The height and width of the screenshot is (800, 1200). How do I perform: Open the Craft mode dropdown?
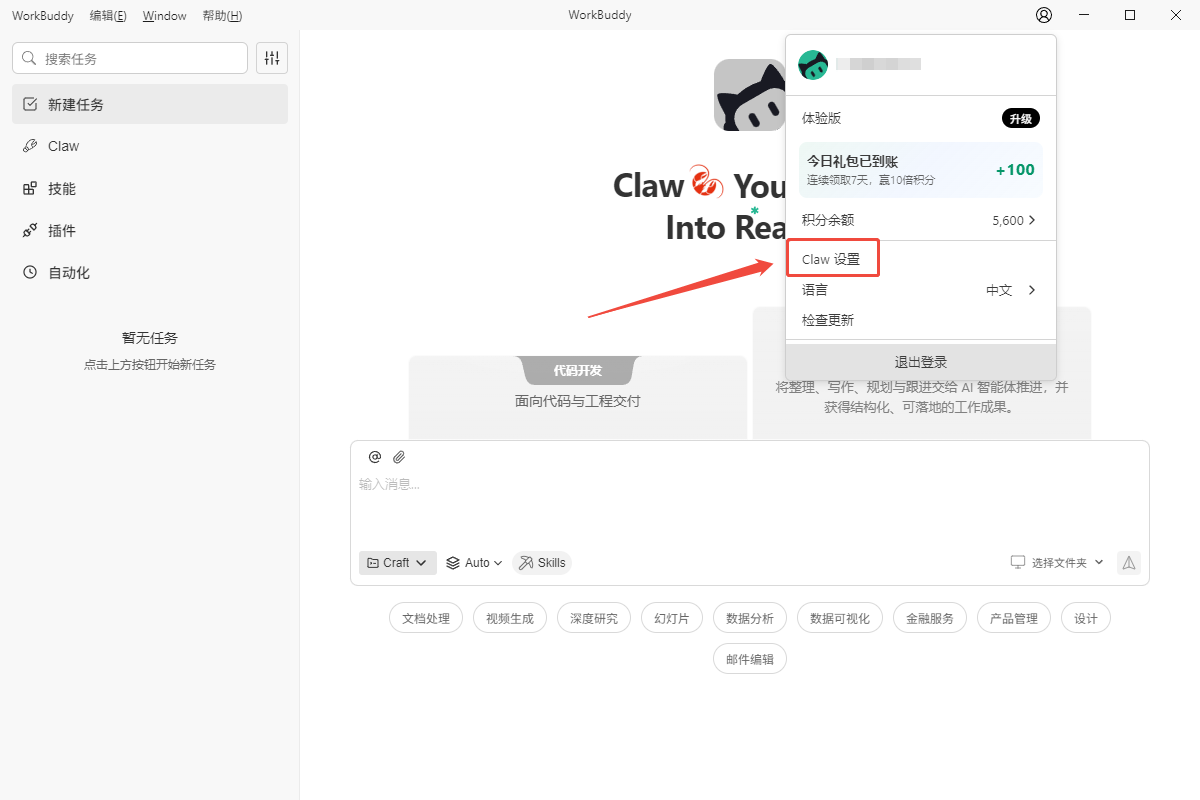[398, 563]
